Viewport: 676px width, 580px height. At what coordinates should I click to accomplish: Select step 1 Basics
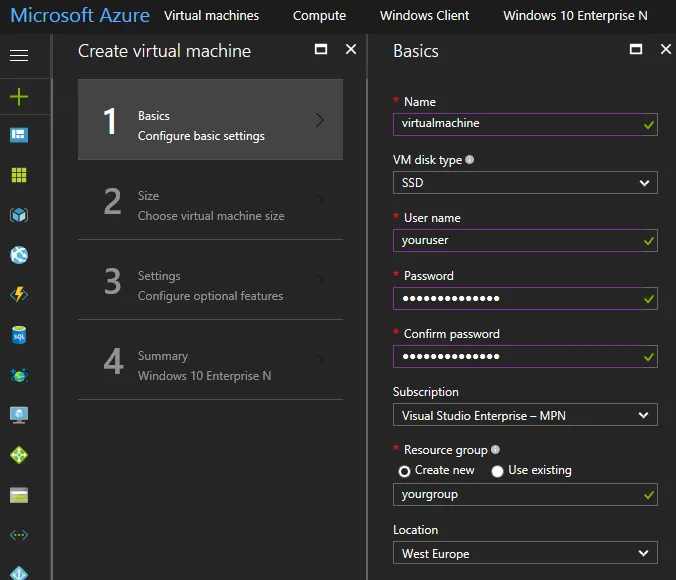click(x=210, y=119)
